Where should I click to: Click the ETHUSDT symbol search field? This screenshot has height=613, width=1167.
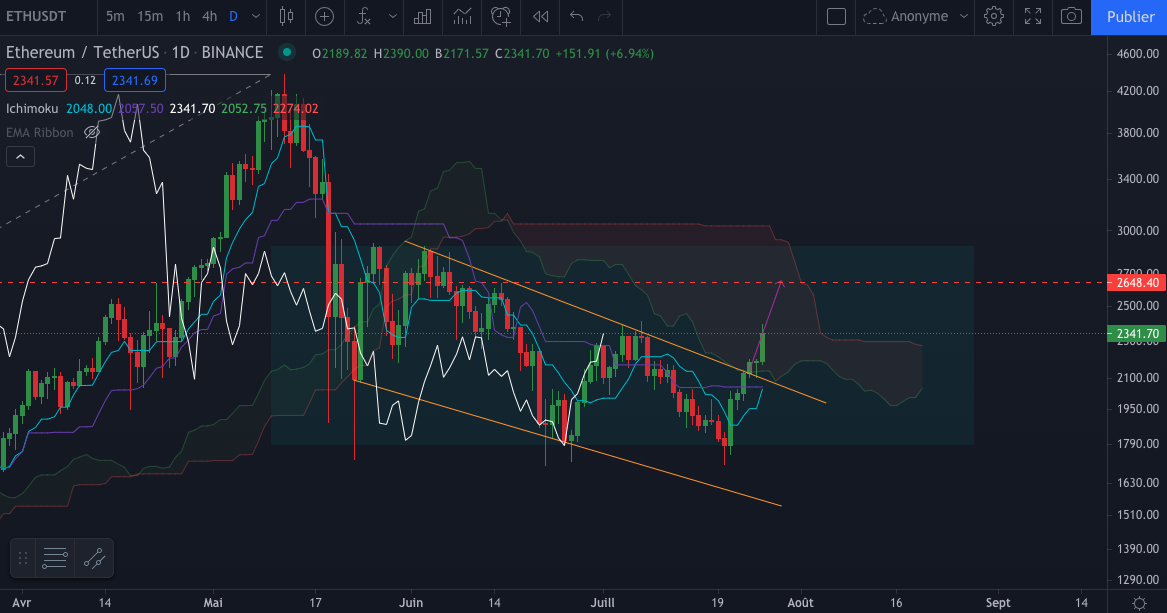click(44, 16)
